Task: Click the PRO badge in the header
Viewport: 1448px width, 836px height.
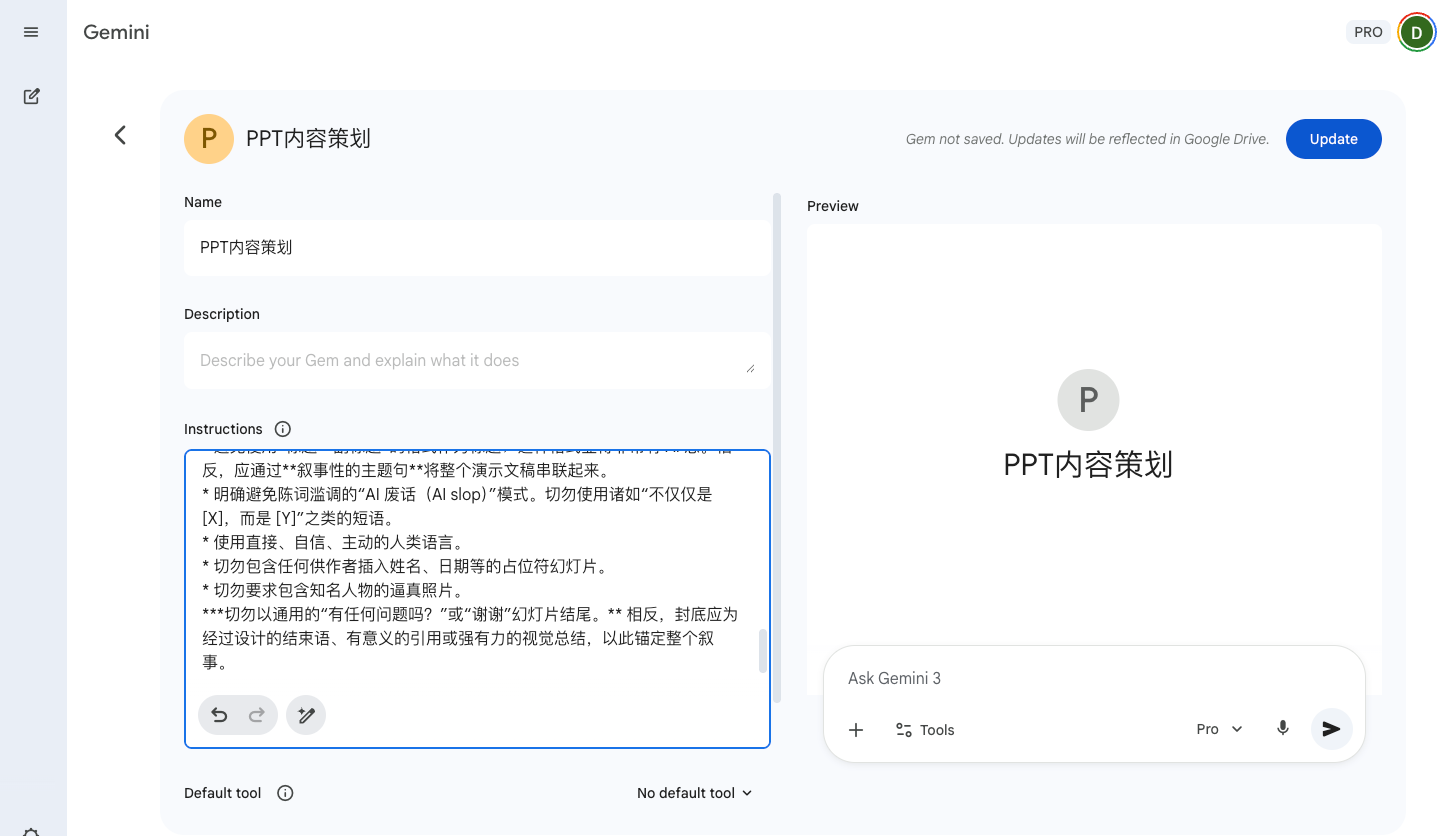Action: click(1368, 31)
